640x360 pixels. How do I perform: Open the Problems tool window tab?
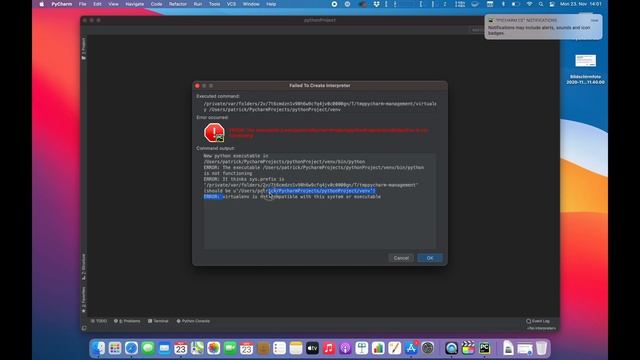(x=127, y=321)
